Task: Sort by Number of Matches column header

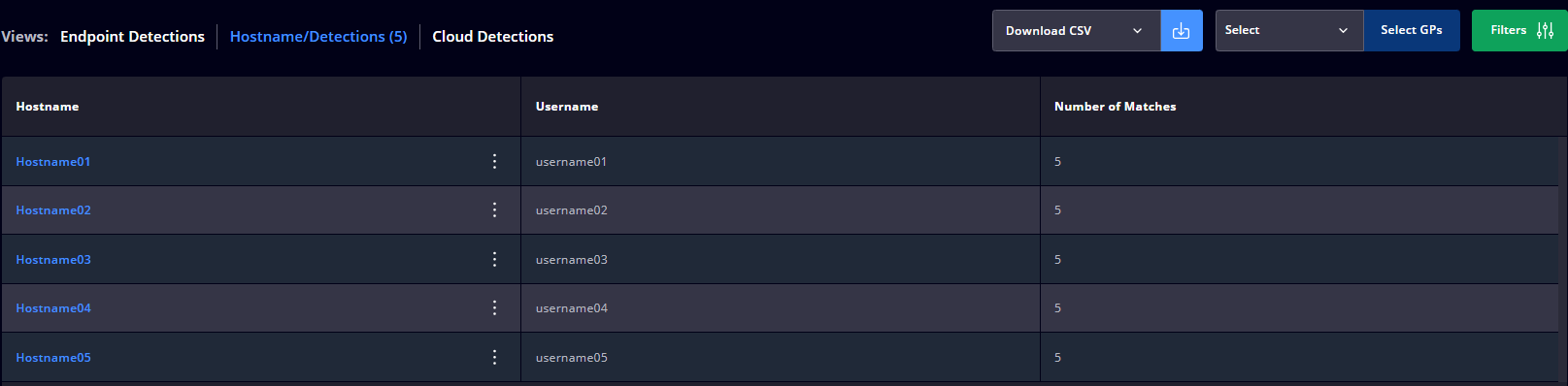Action: point(1115,107)
